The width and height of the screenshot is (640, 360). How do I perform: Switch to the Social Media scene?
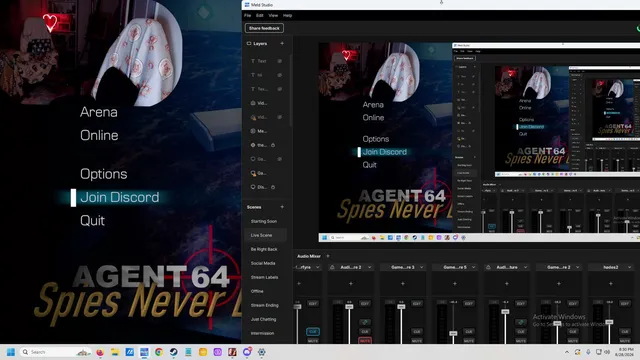263,263
